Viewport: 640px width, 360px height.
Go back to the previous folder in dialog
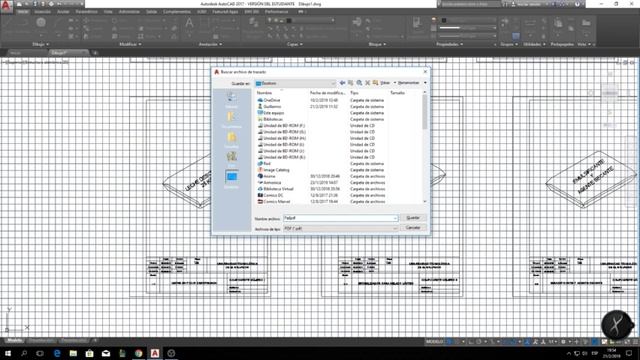pos(342,83)
